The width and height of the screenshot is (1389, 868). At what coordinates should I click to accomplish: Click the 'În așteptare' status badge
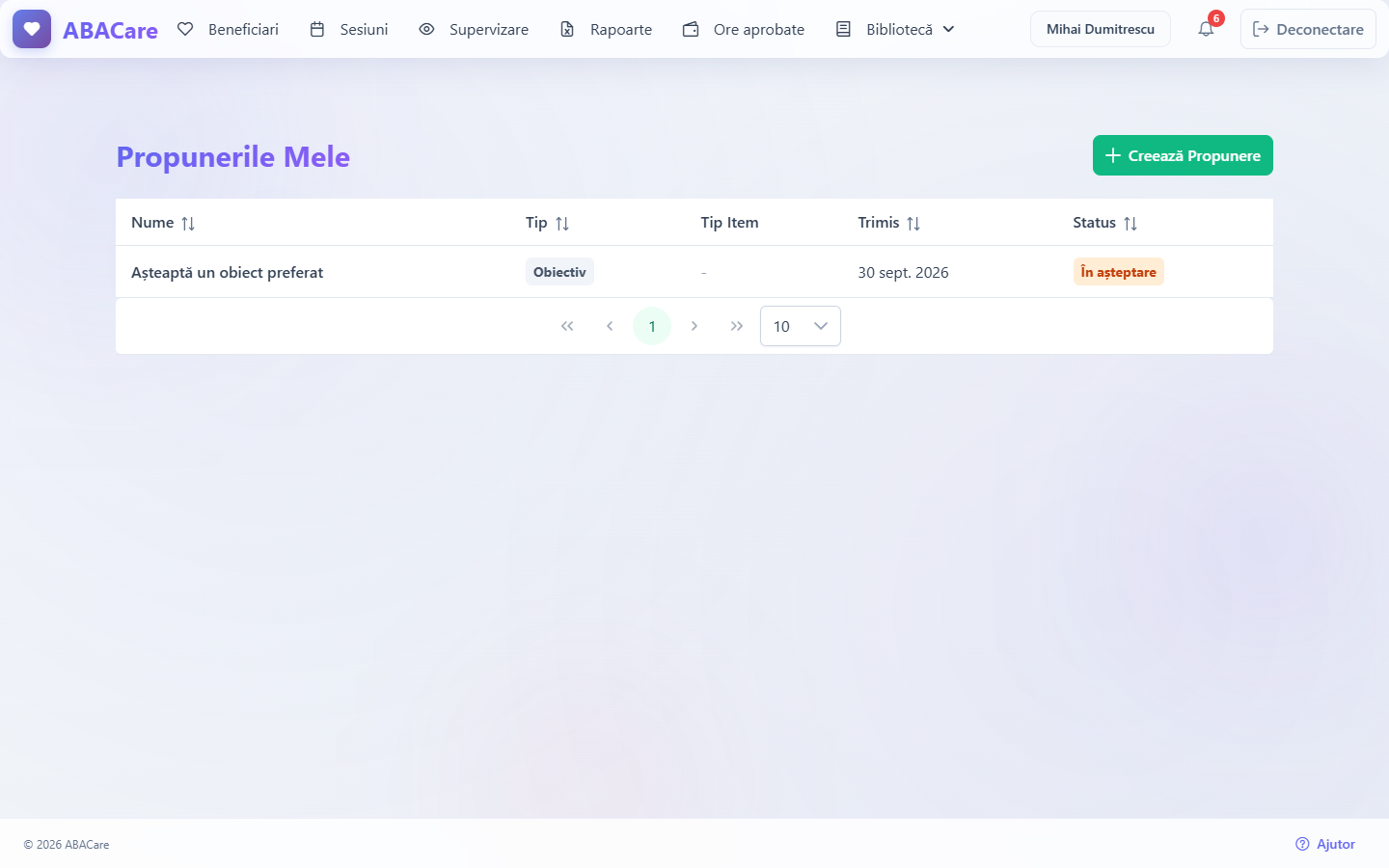click(x=1119, y=272)
